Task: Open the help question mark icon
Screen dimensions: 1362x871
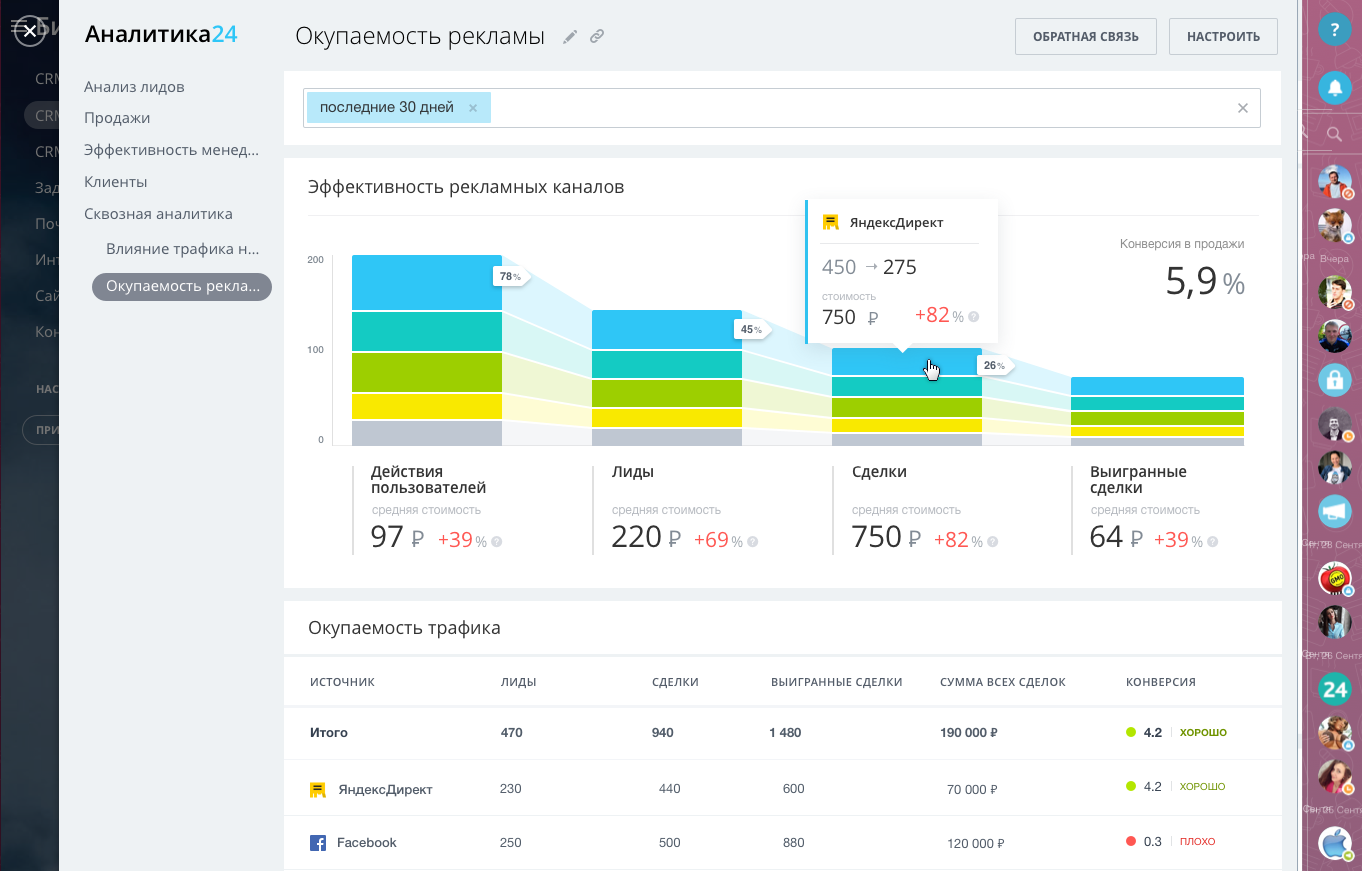Action: click(x=1334, y=30)
